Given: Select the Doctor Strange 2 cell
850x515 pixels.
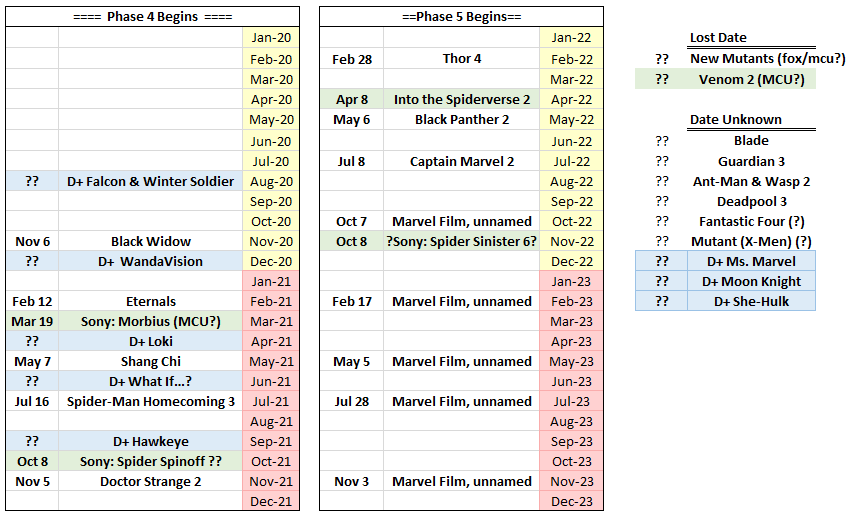Looking at the screenshot, I should (150, 481).
